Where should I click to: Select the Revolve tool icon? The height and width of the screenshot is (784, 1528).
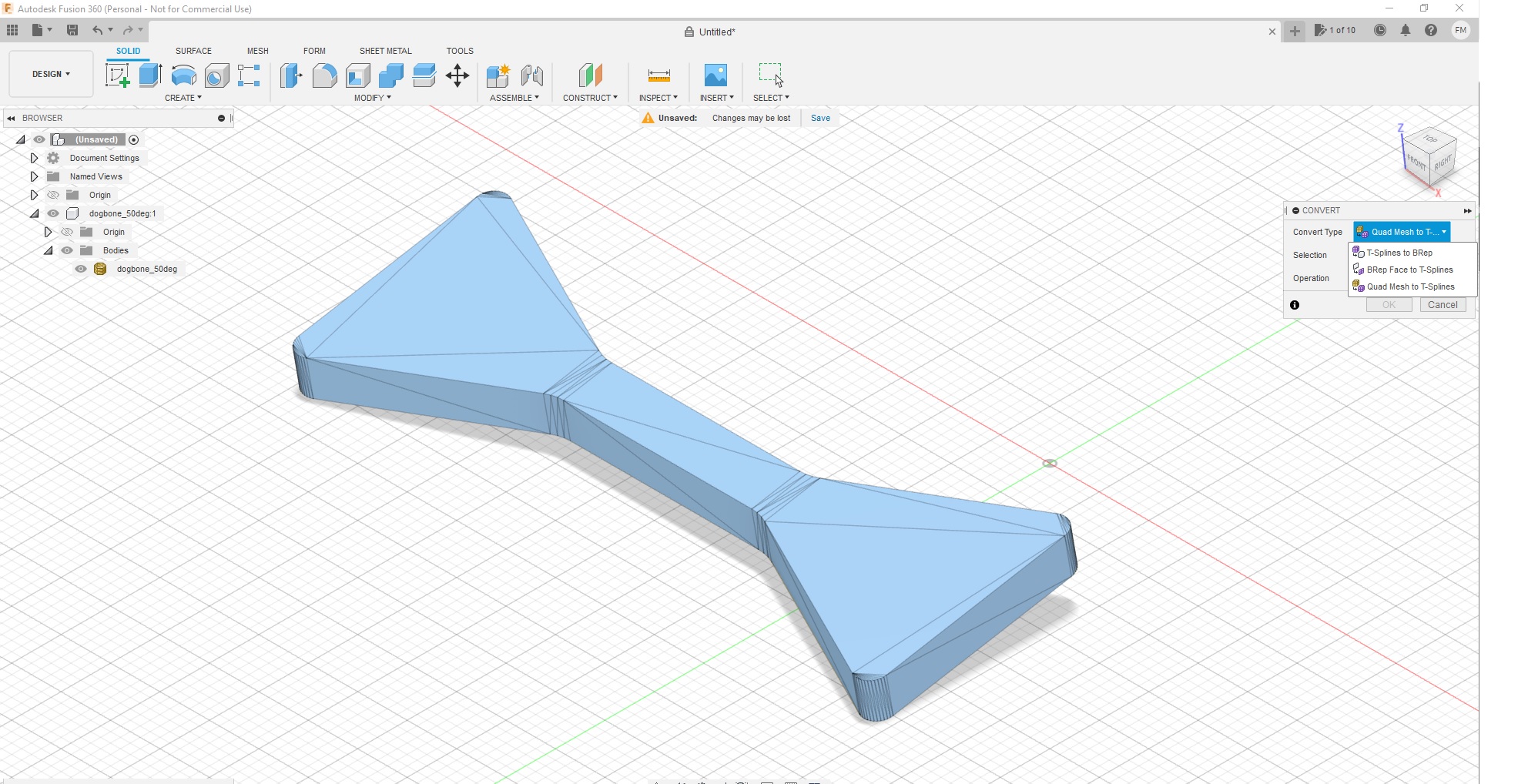(x=183, y=75)
